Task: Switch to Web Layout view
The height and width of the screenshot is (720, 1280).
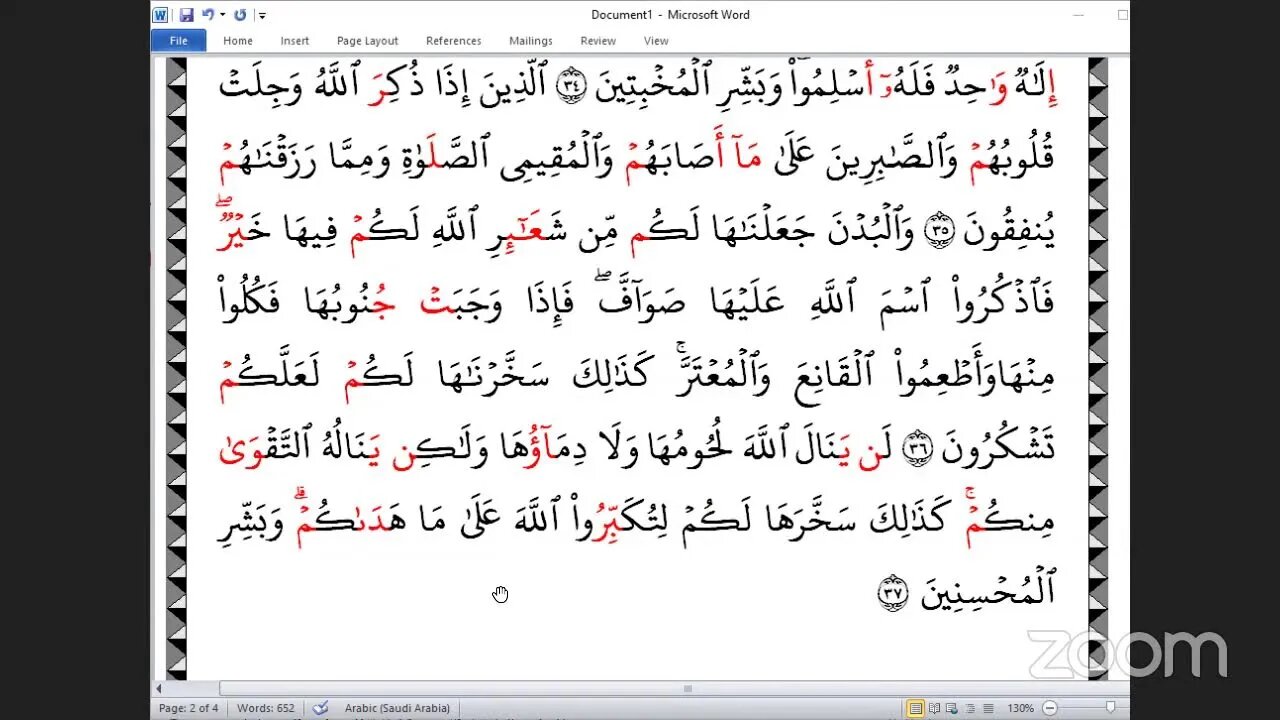Action: pyautogui.click(x=952, y=708)
